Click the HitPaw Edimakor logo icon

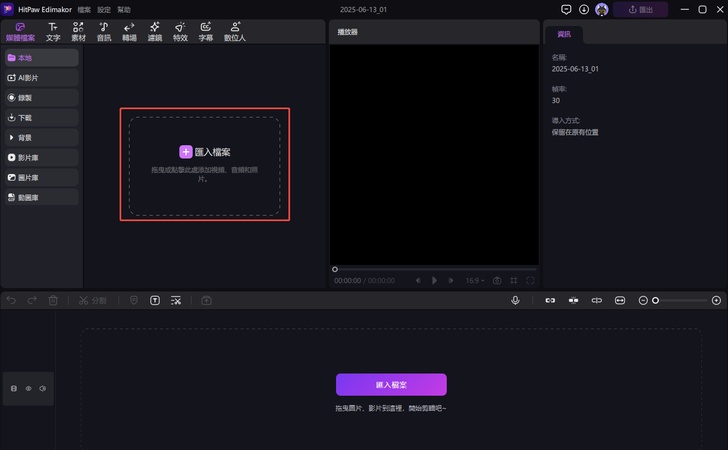pos(8,9)
